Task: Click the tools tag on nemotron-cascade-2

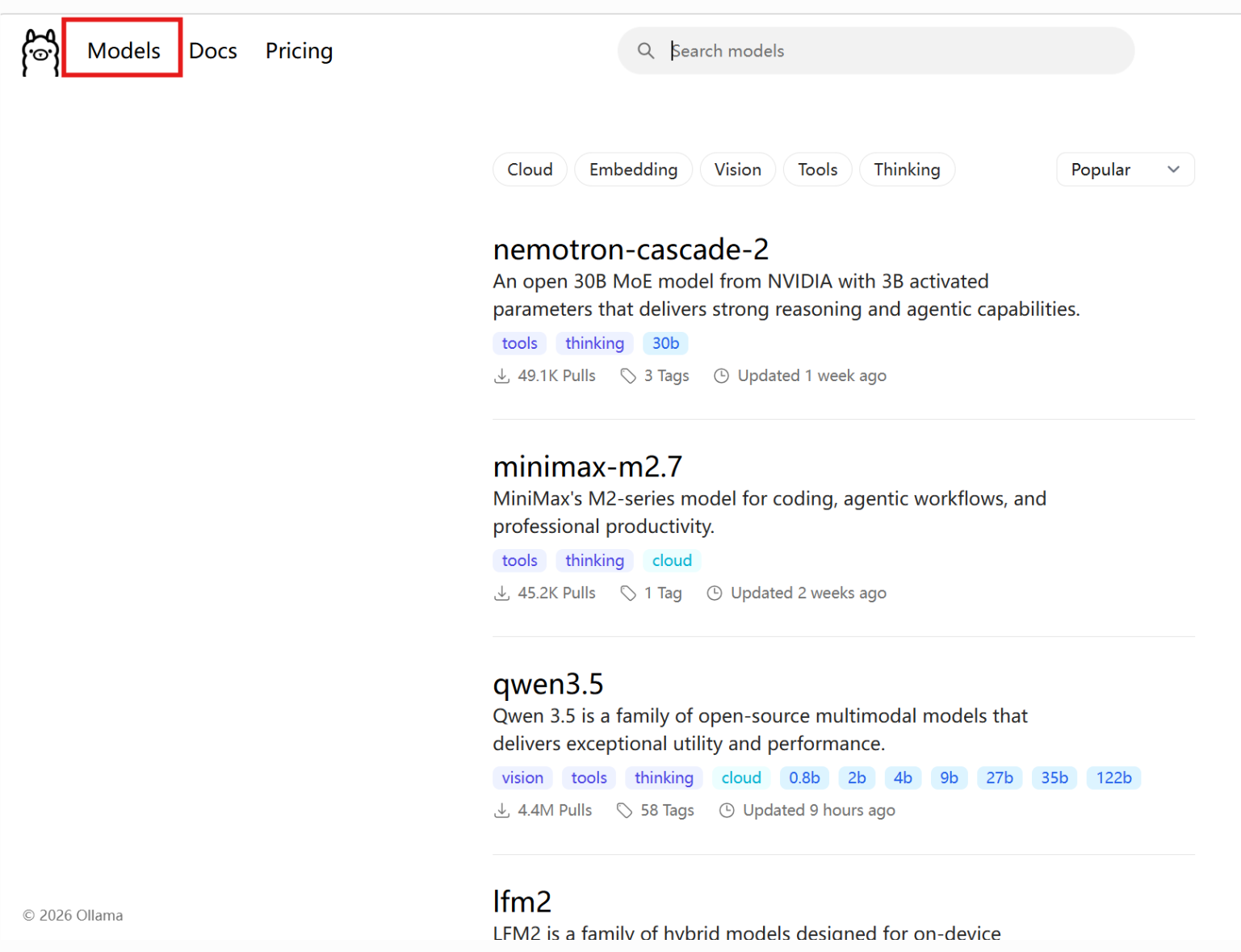Action: pyautogui.click(x=519, y=343)
